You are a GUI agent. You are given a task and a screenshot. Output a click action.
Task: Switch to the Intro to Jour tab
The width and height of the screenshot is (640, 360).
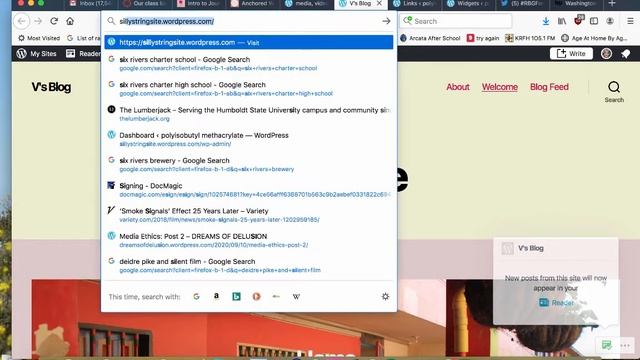[198, 4]
